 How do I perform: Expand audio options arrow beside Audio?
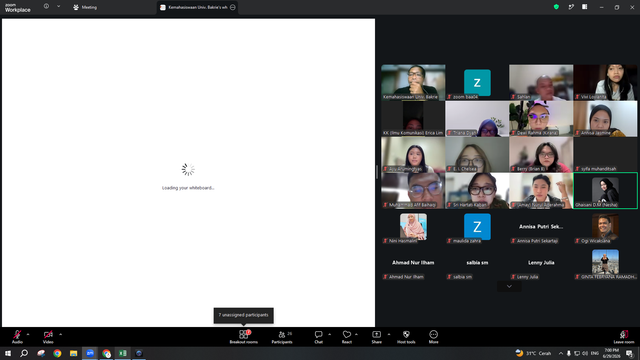28,334
